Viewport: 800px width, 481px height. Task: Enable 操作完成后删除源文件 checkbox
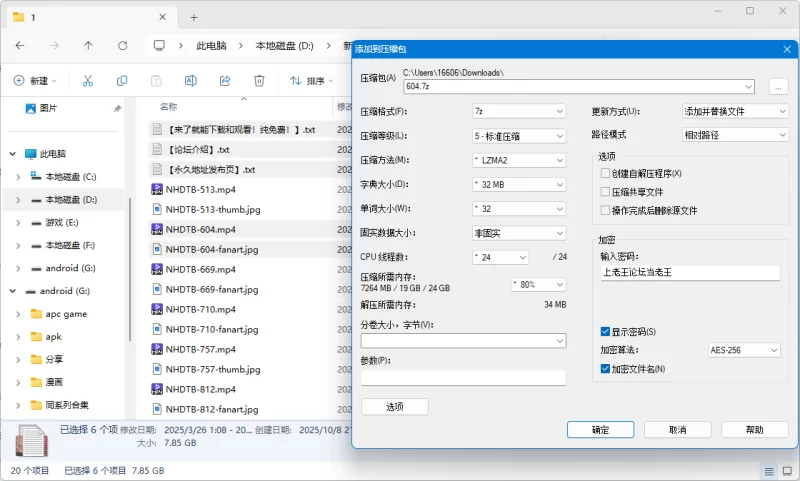click(605, 210)
